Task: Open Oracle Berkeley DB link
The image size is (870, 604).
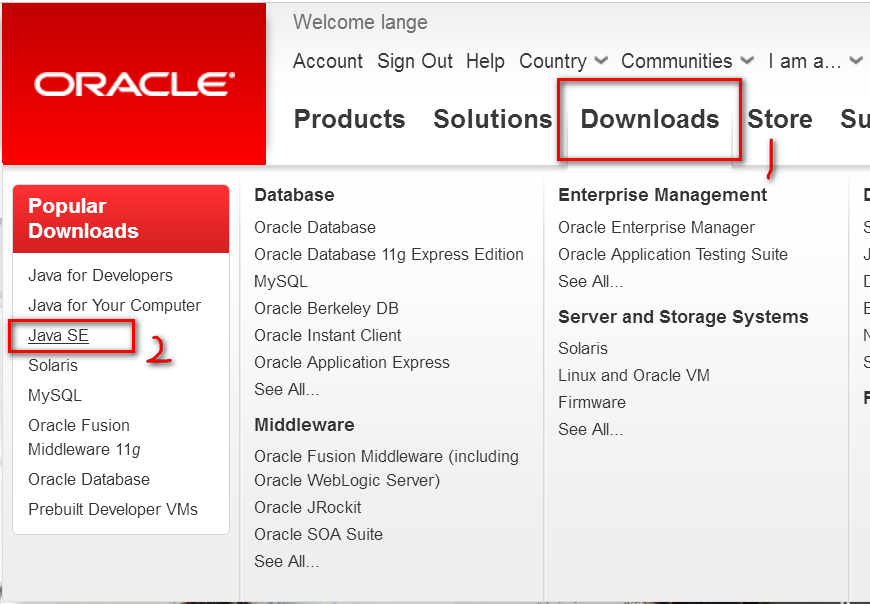Action: click(326, 308)
